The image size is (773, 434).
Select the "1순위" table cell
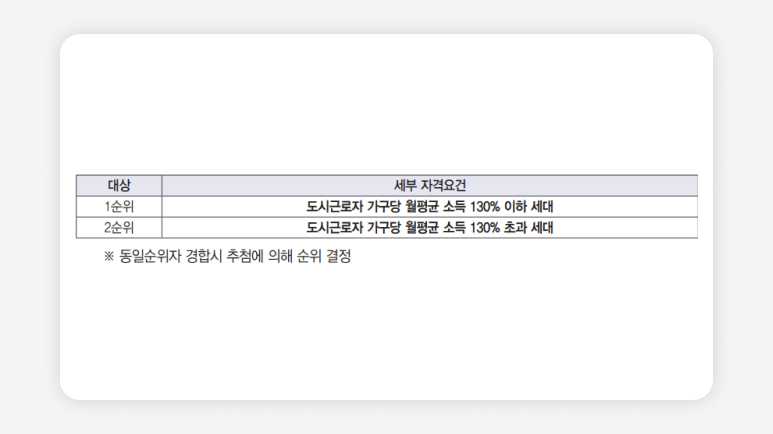(119, 207)
